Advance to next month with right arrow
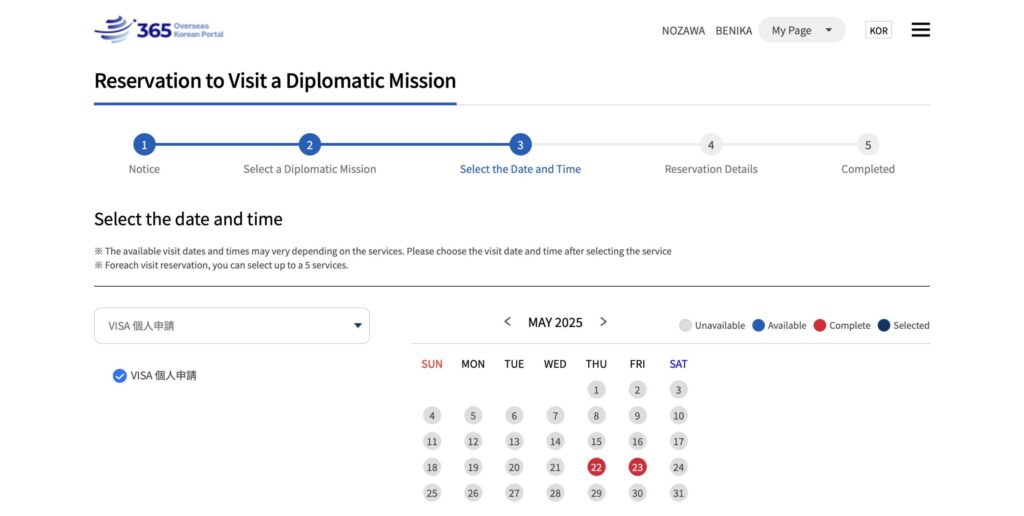Viewport: 1024px width, 516px height. click(603, 322)
